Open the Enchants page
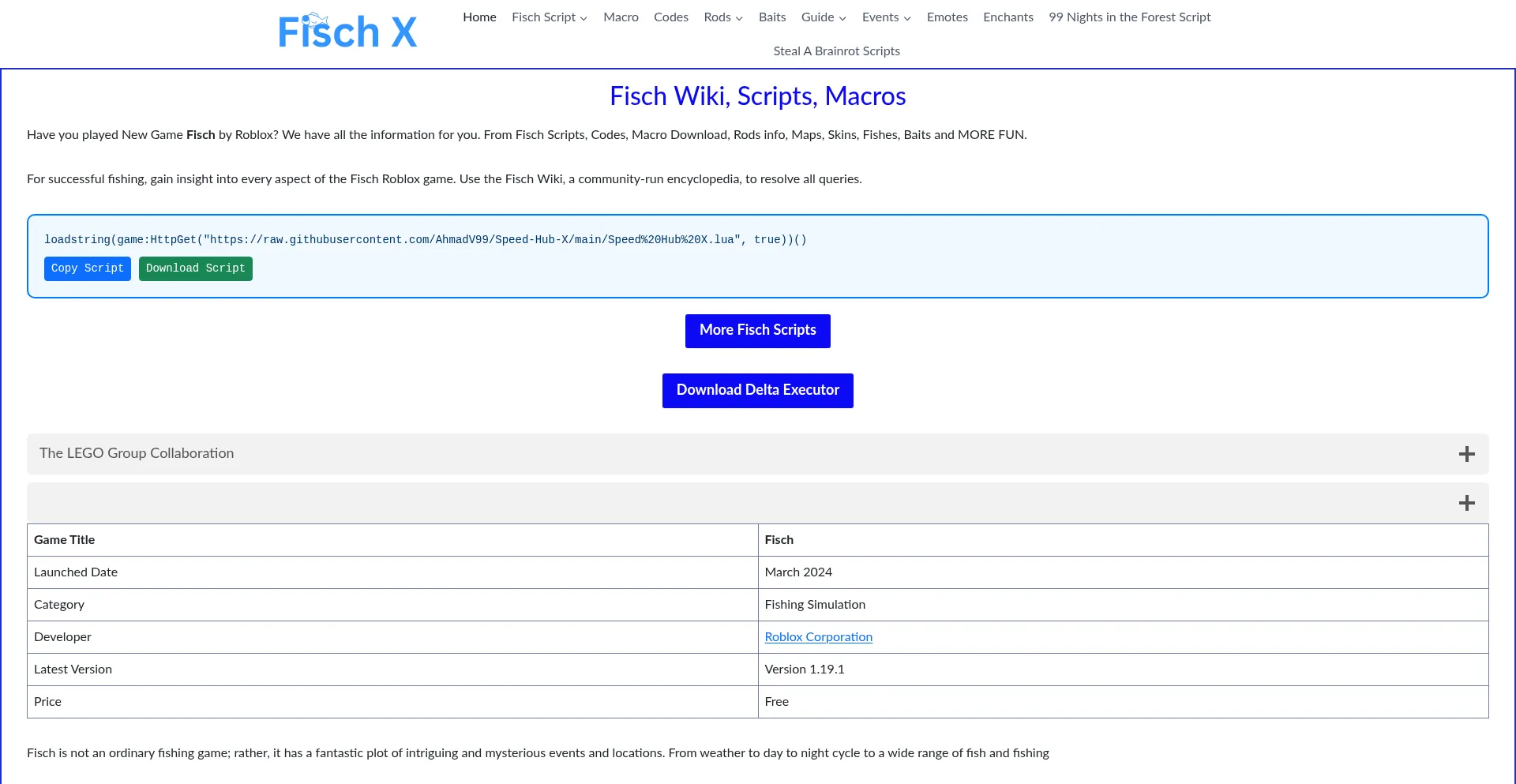Image resolution: width=1516 pixels, height=784 pixels. point(1008,17)
